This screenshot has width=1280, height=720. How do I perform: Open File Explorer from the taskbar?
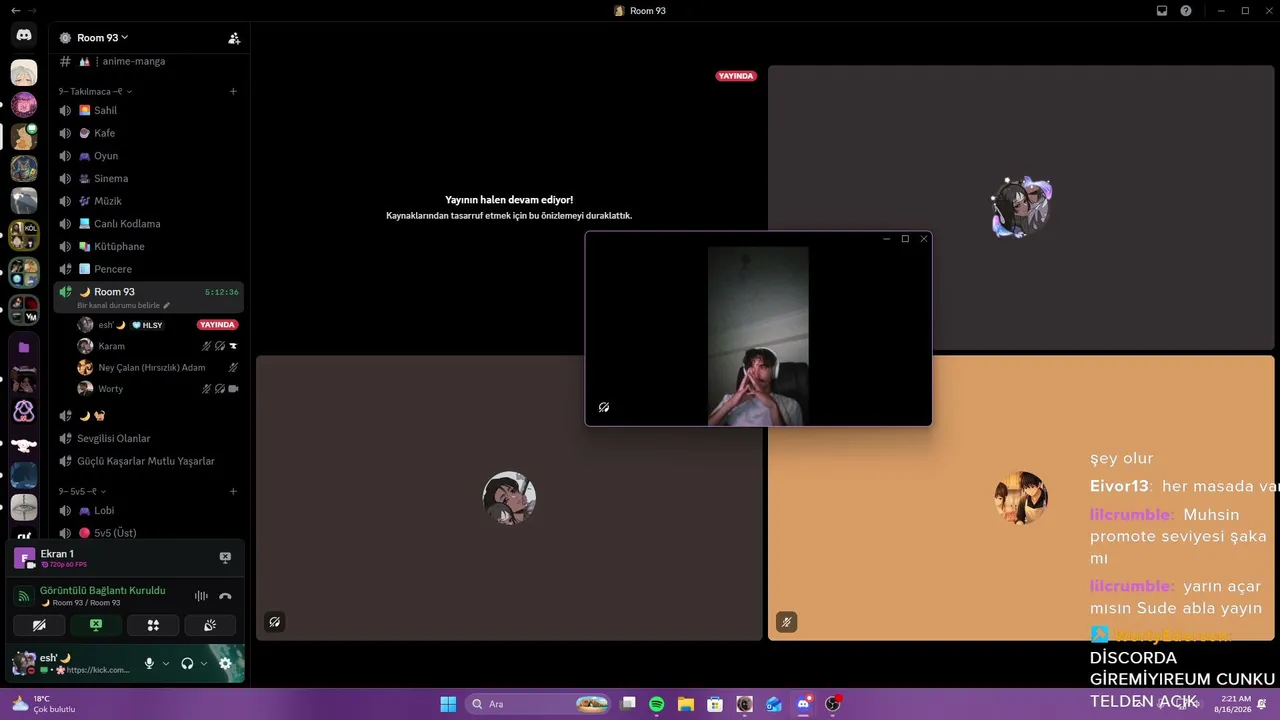[x=686, y=704]
